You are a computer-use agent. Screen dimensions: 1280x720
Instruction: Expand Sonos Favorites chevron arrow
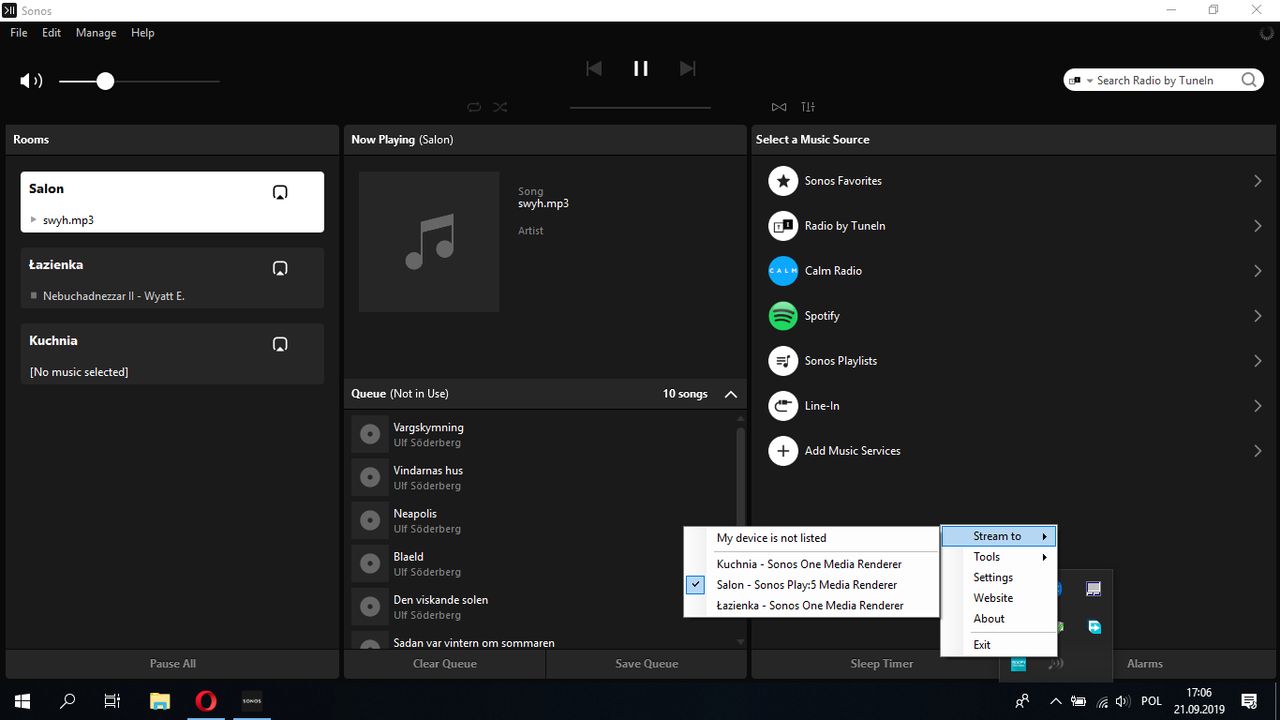point(1257,181)
